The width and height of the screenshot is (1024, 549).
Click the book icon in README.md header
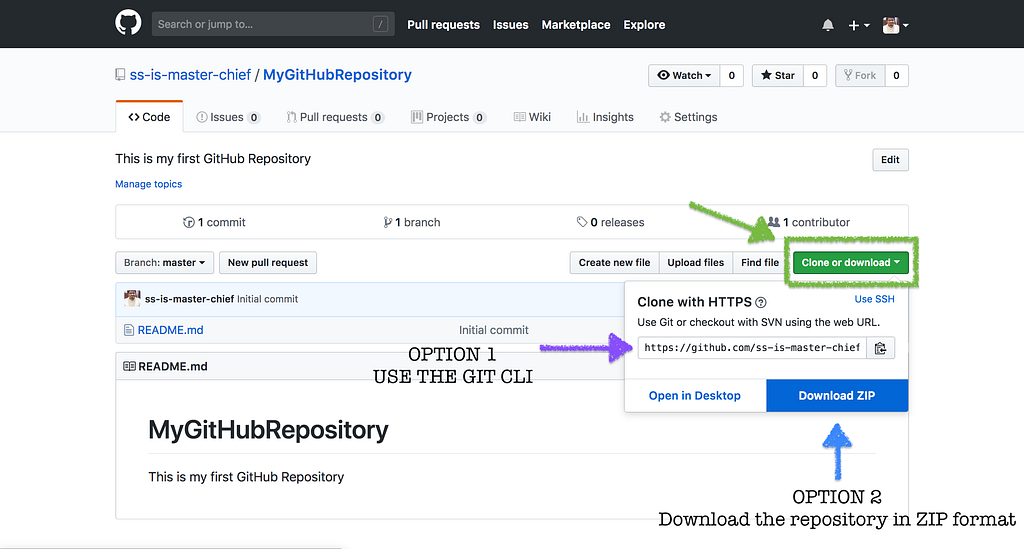point(129,366)
